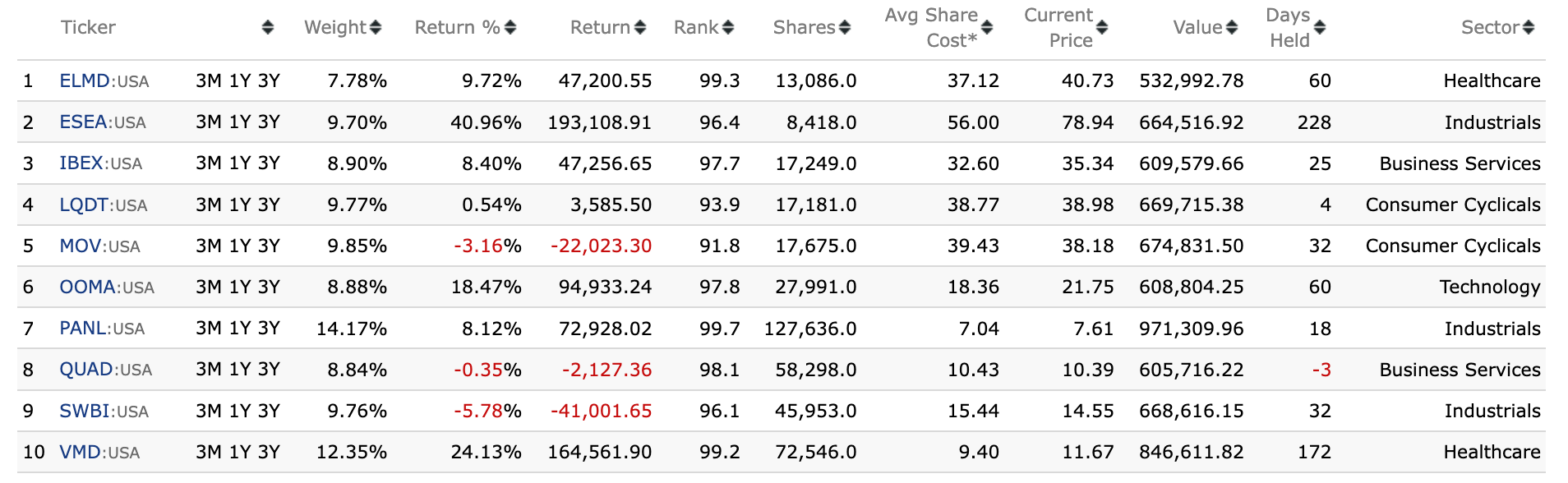Click 3Y chart link for SWBI
Image resolution: width=1568 pixels, height=483 pixels.
click(269, 411)
